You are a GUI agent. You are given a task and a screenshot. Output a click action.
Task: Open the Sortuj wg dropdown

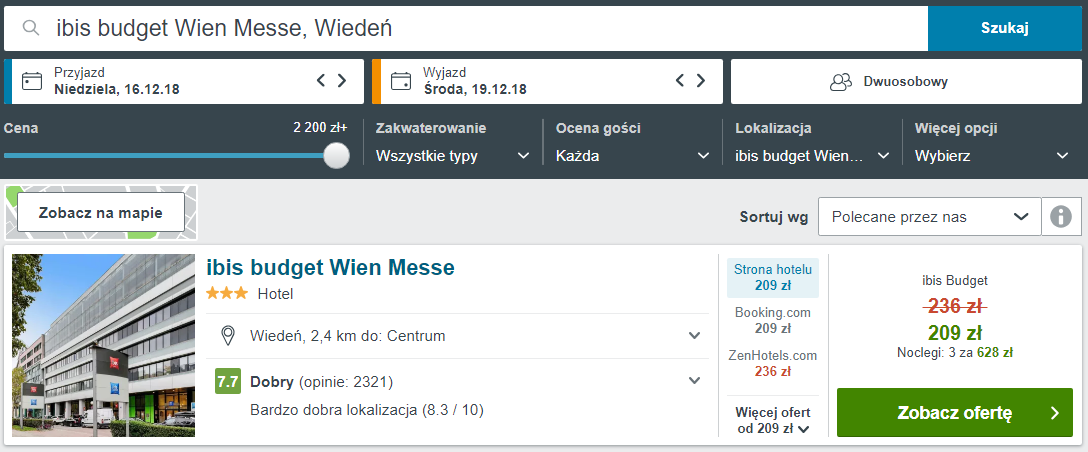[929, 216]
